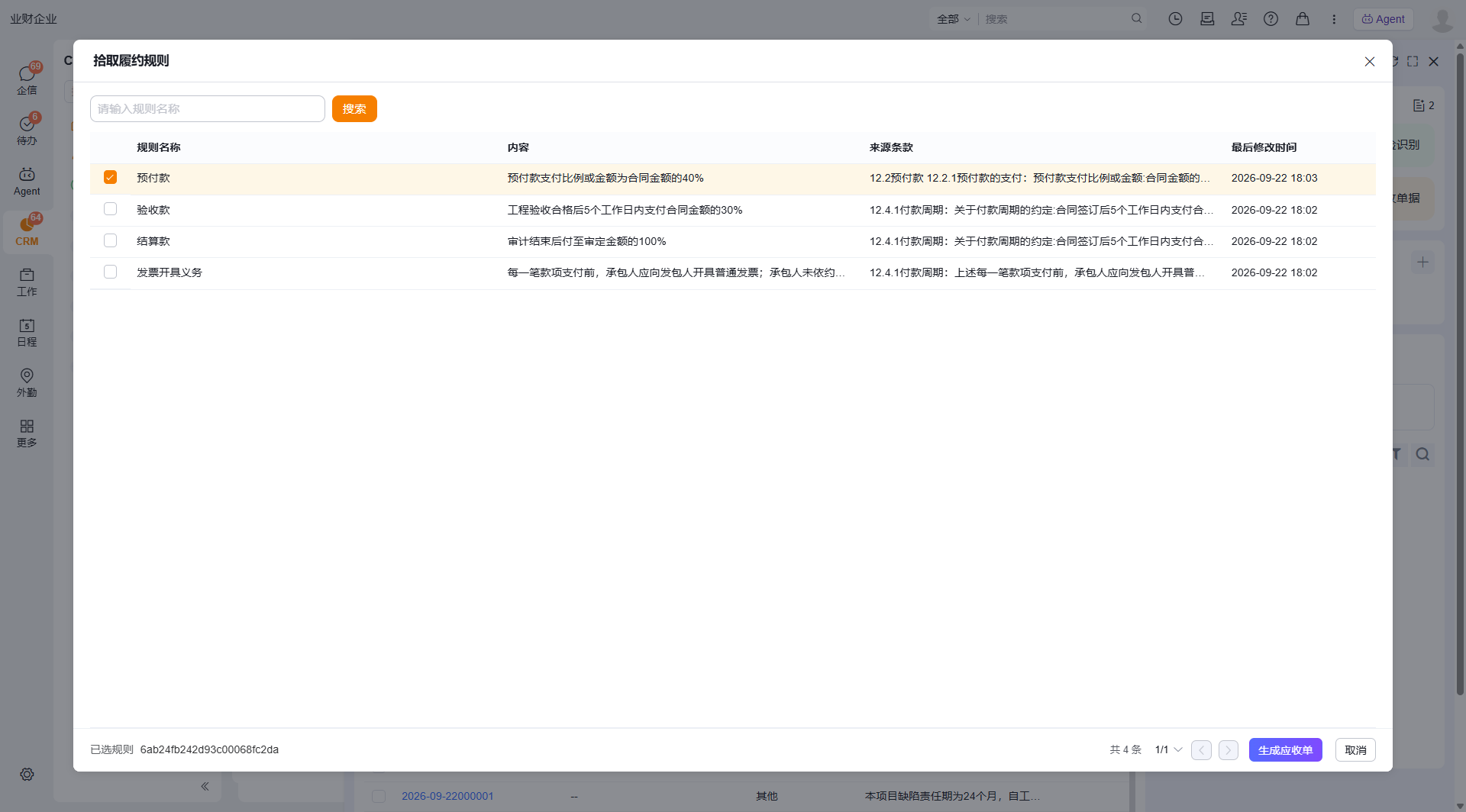Open the contacts icon in top bar
This screenshot has width=1466, height=812.
pos(1238,19)
